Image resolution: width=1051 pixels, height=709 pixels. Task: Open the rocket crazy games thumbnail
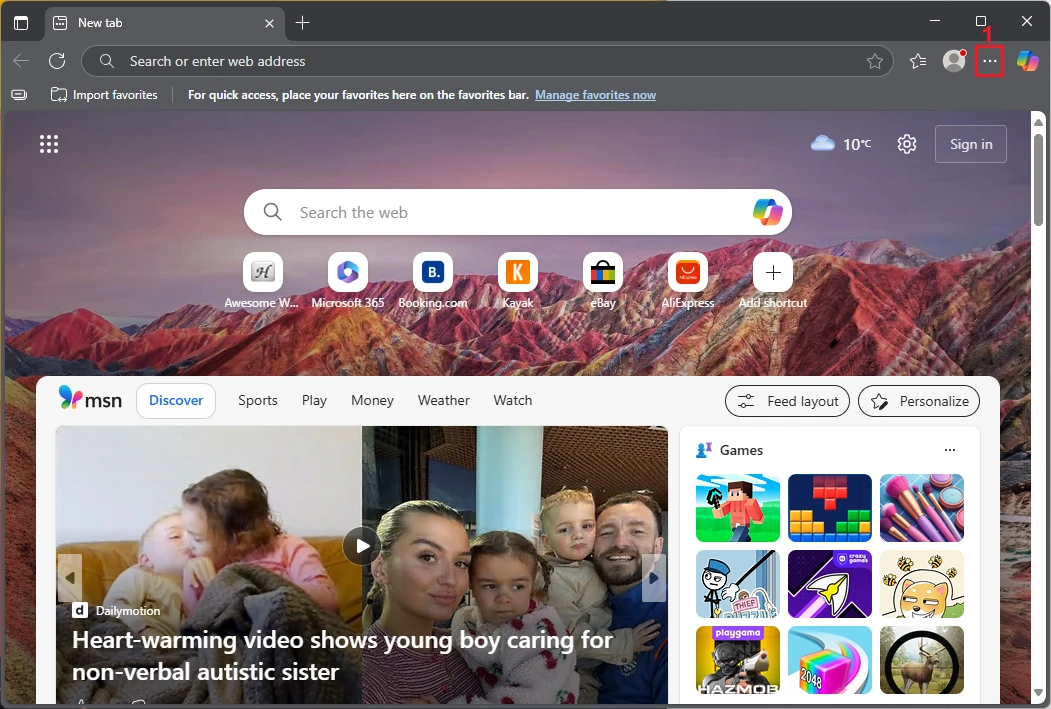[830, 584]
